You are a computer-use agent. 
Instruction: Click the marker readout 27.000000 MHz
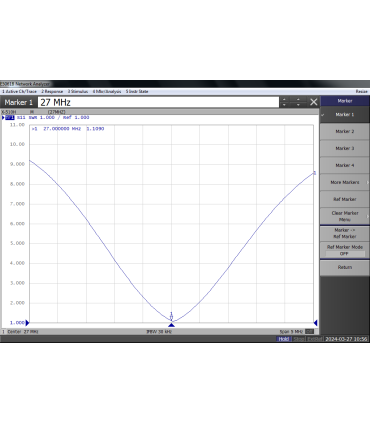point(62,129)
